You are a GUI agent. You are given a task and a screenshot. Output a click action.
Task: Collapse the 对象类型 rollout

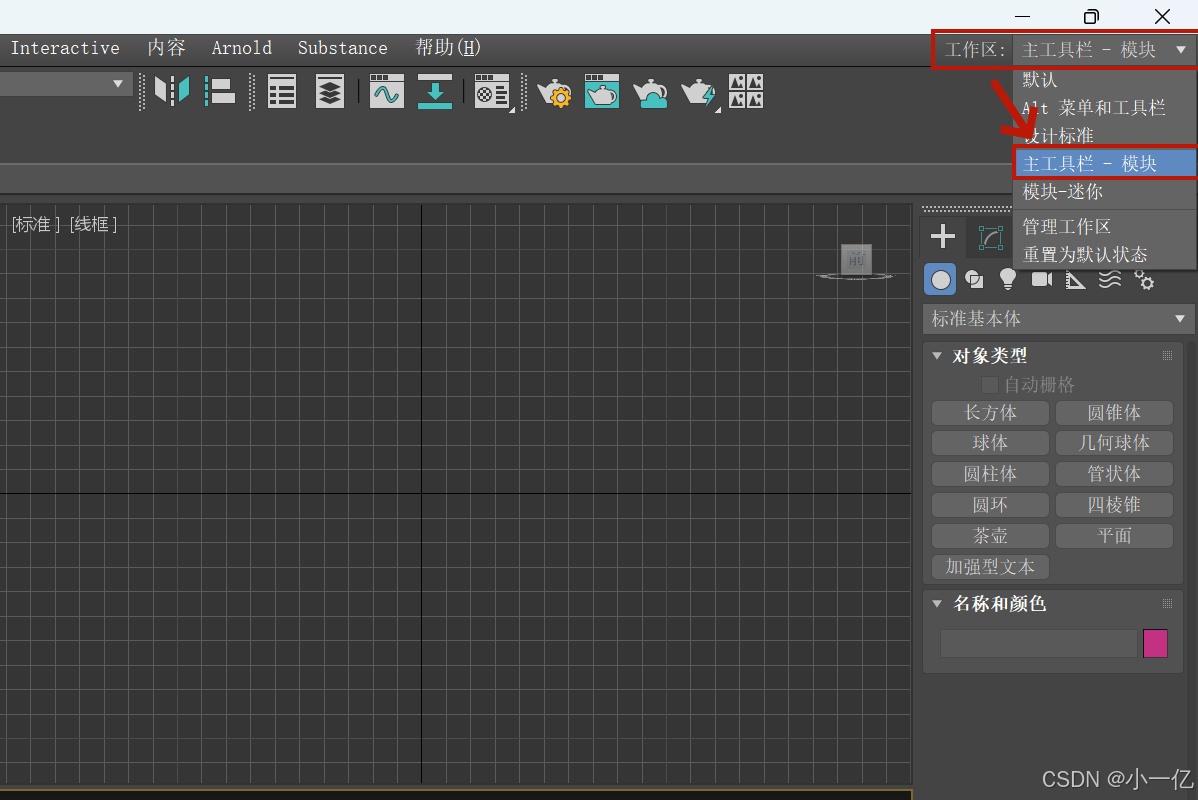pyautogui.click(x=937, y=356)
